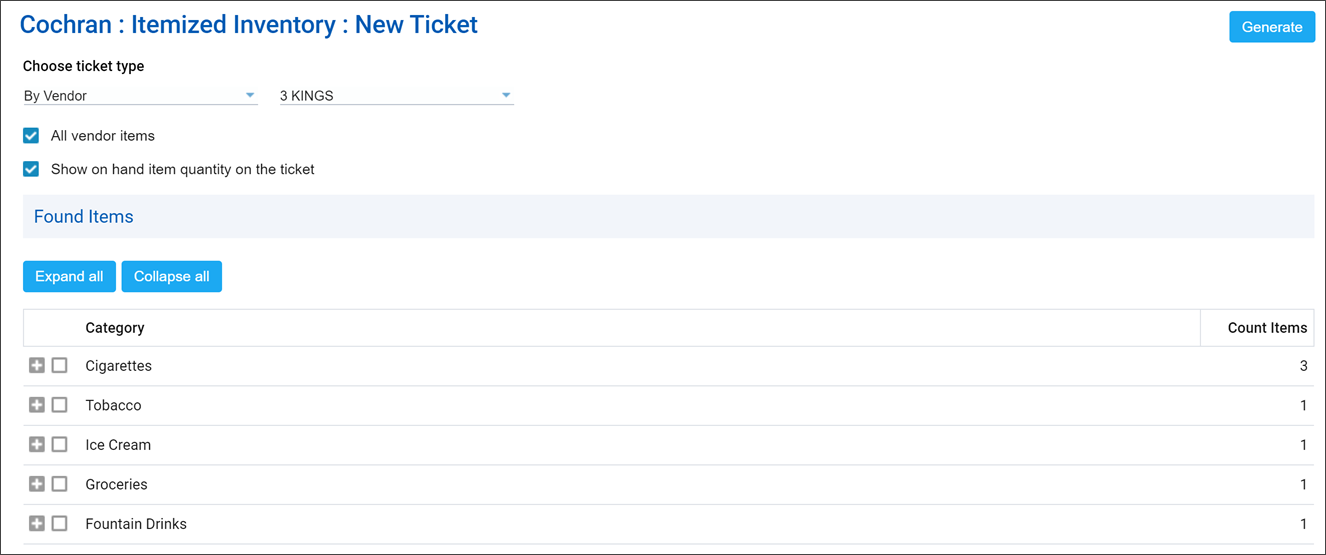Viewport: 1326px width, 555px height.
Task: Open the 3 KINGS vendor dropdown
Action: (x=396, y=96)
